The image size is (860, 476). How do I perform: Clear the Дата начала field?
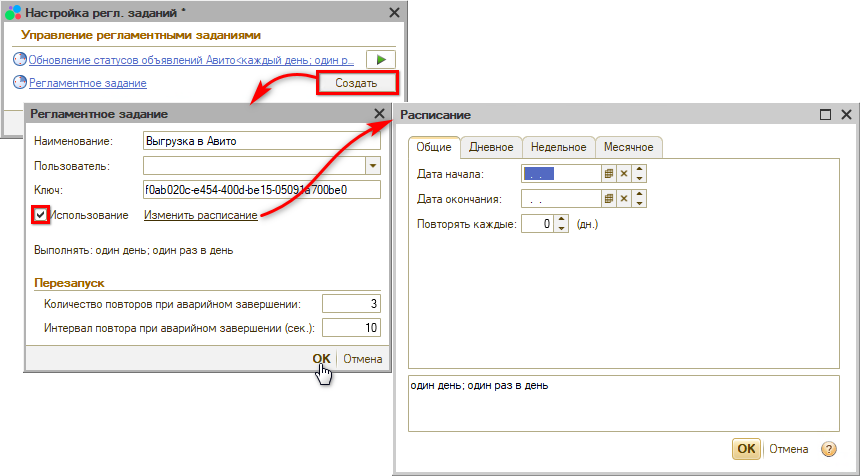(624, 174)
